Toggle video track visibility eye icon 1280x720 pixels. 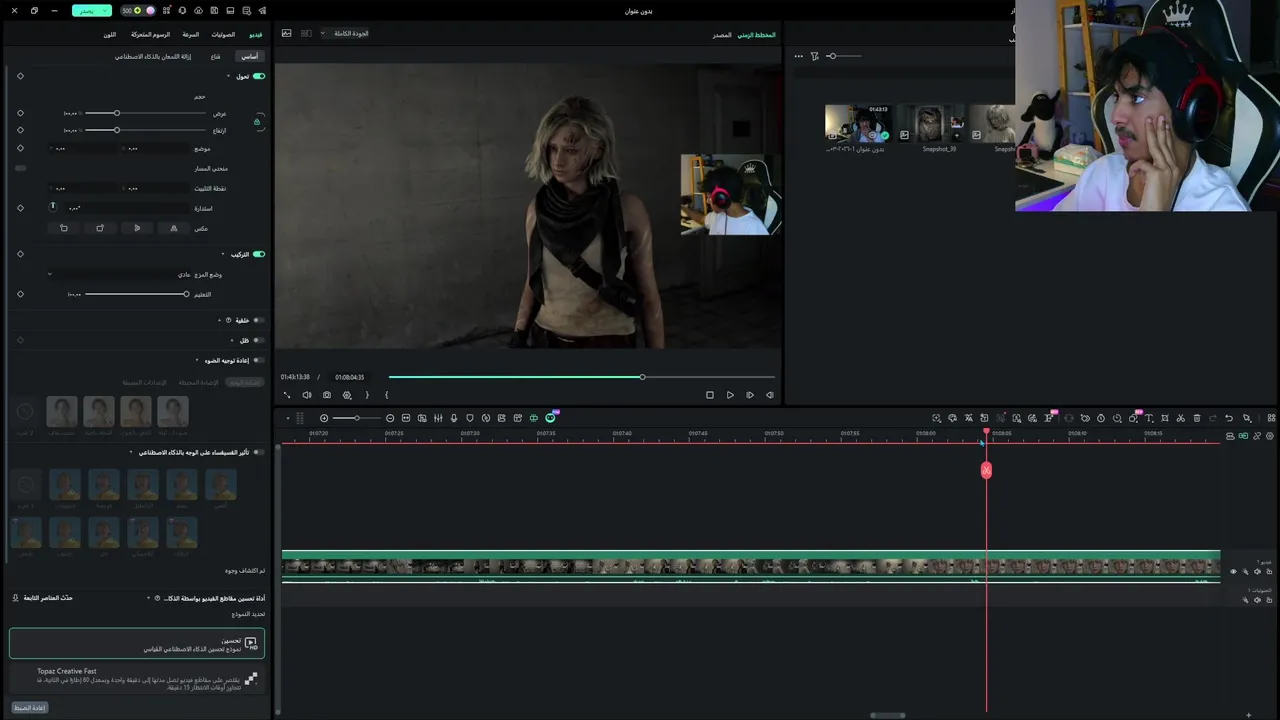(1233, 572)
